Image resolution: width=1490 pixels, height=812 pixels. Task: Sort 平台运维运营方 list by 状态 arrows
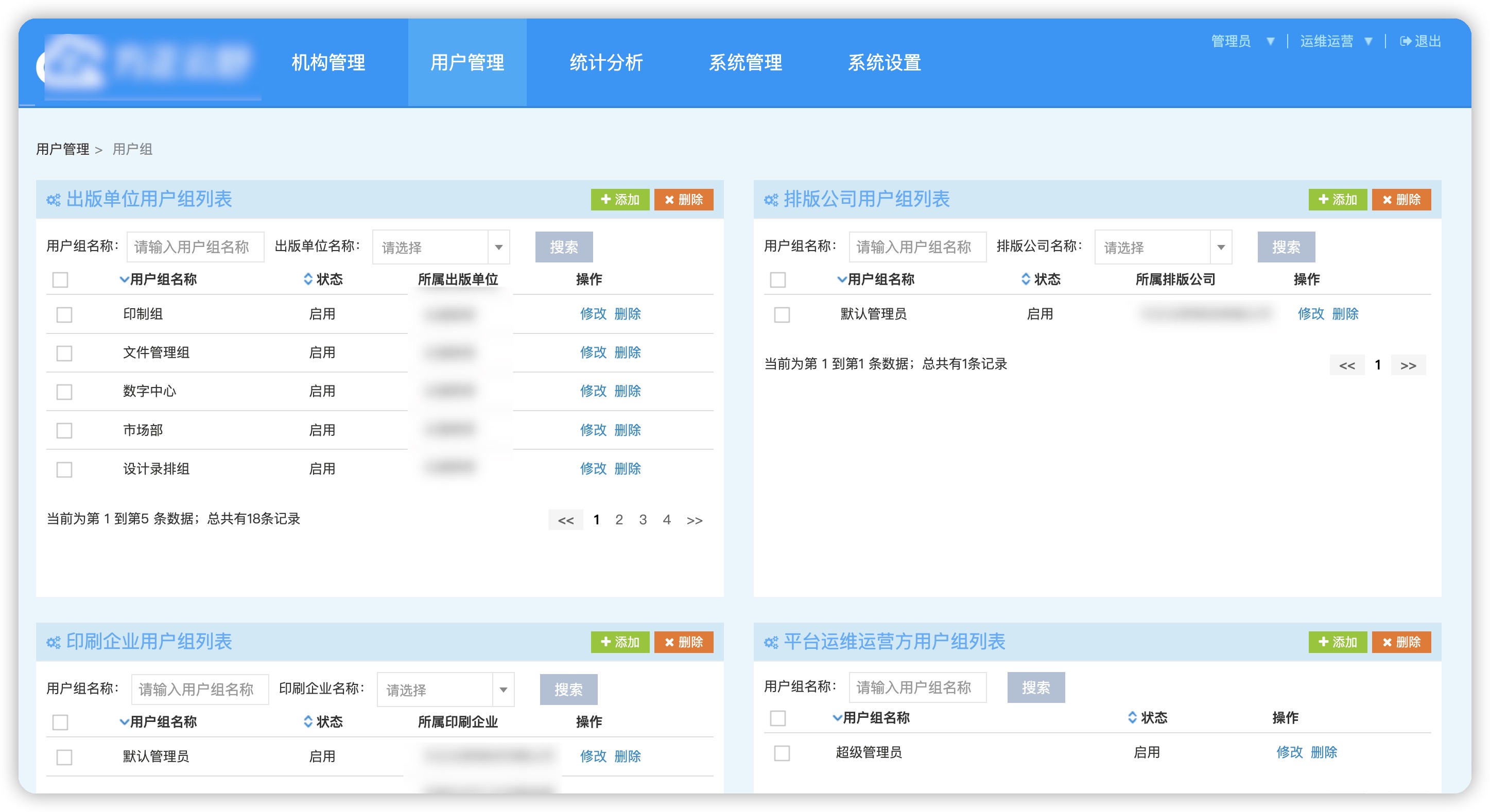click(1132, 717)
